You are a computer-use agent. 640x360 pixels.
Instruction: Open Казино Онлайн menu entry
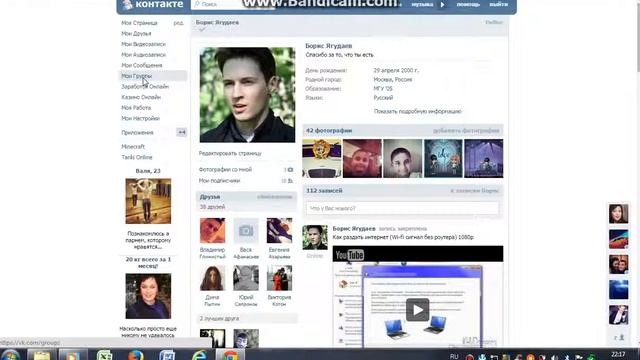(x=141, y=97)
